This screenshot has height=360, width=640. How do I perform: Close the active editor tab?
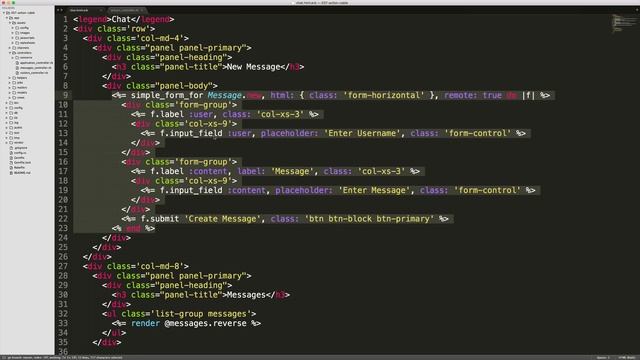click(x=101, y=10)
